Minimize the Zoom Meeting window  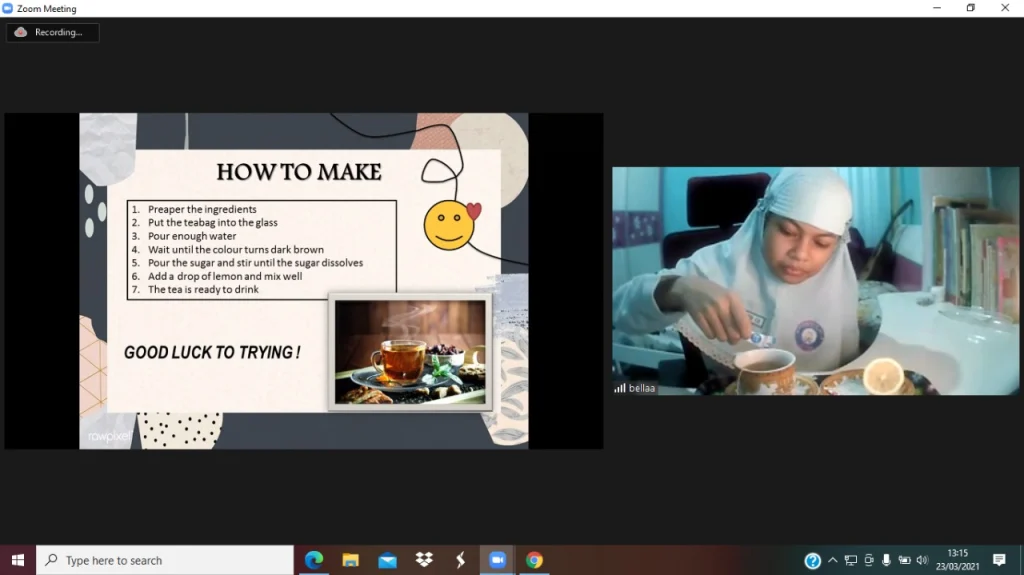tap(937, 8)
